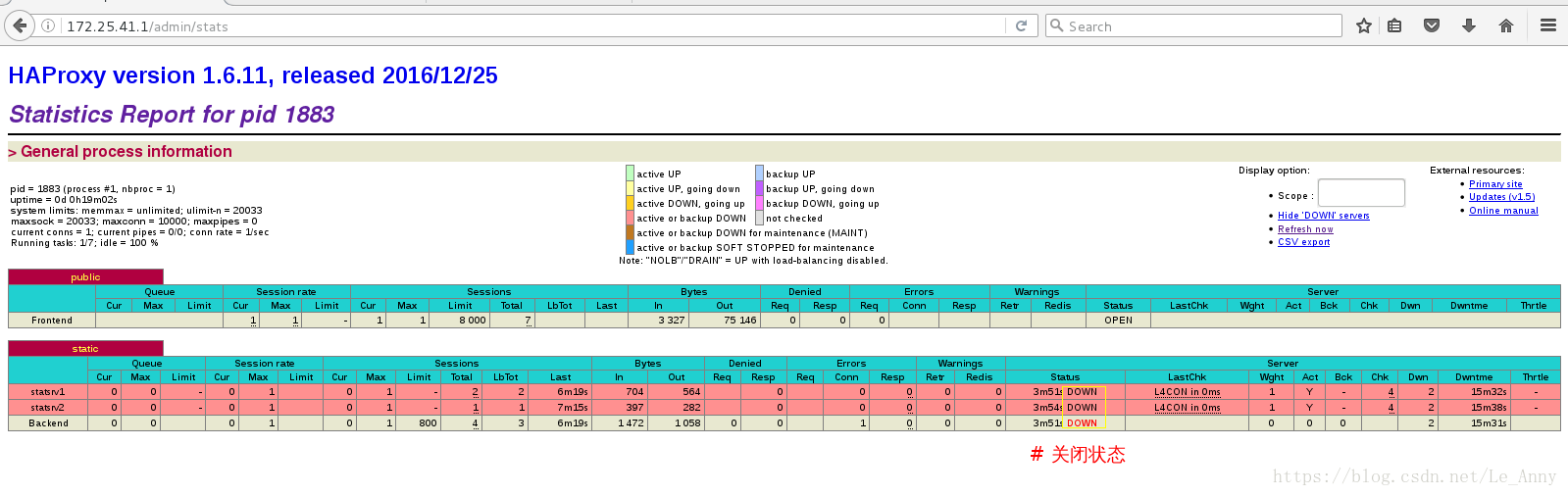The height and width of the screenshot is (496, 1568).
Task: Click the L4CON in 0ms check for statsrv1
Action: (x=1187, y=392)
